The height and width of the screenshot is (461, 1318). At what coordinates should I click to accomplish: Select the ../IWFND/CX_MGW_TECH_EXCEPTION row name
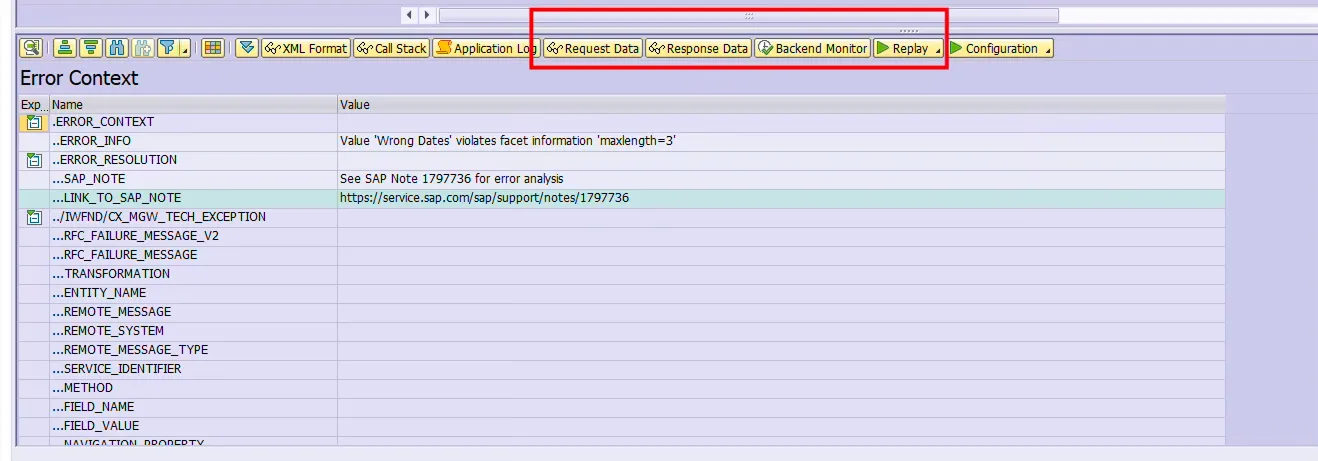click(159, 217)
